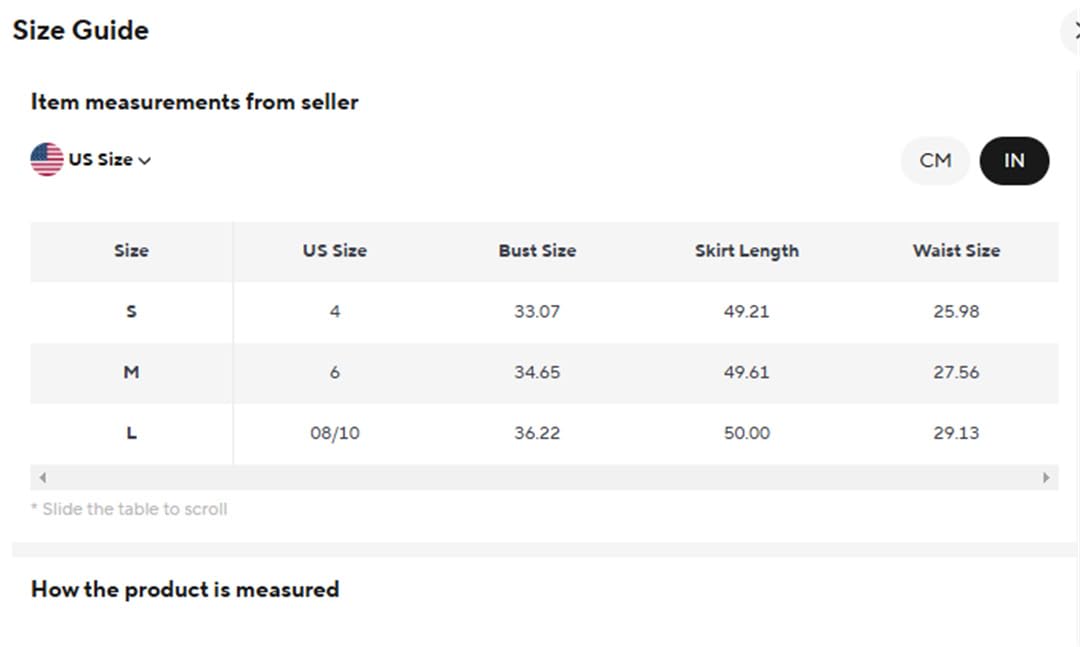Viewport: 1080px width, 647px height.
Task: Click the US Size column header
Action: (335, 251)
